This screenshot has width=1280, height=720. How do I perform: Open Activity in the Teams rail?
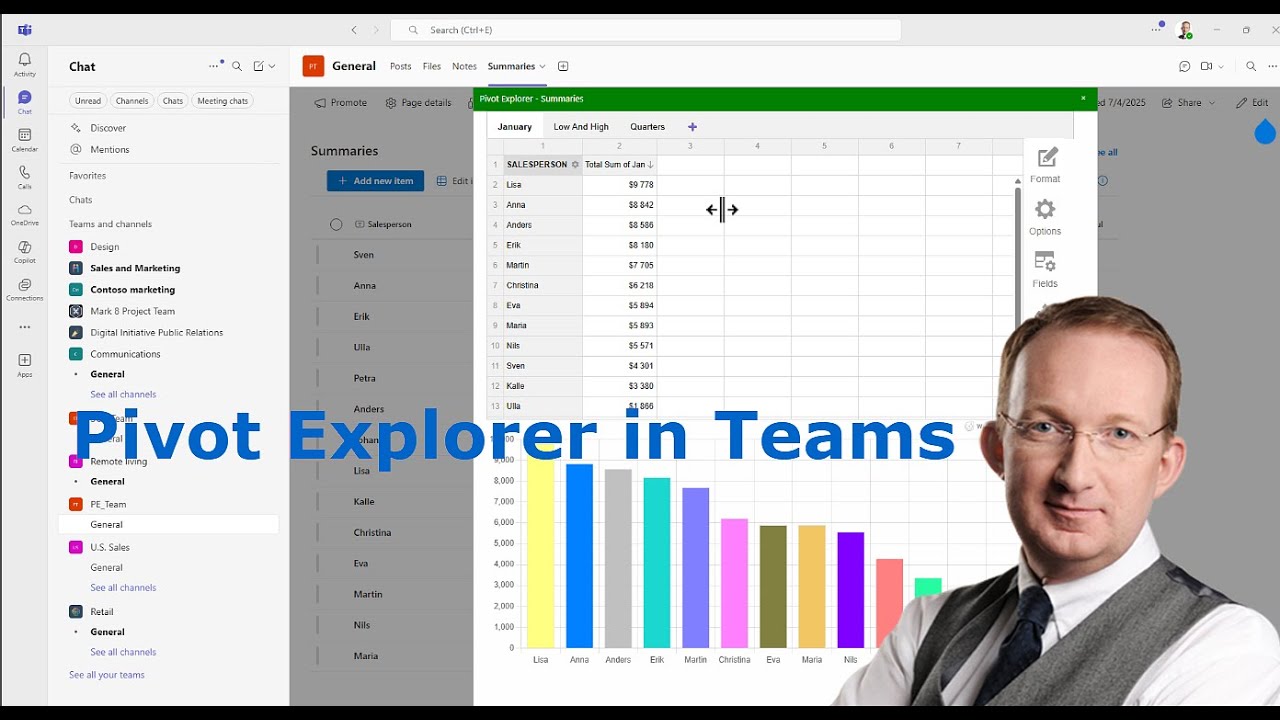(25, 65)
